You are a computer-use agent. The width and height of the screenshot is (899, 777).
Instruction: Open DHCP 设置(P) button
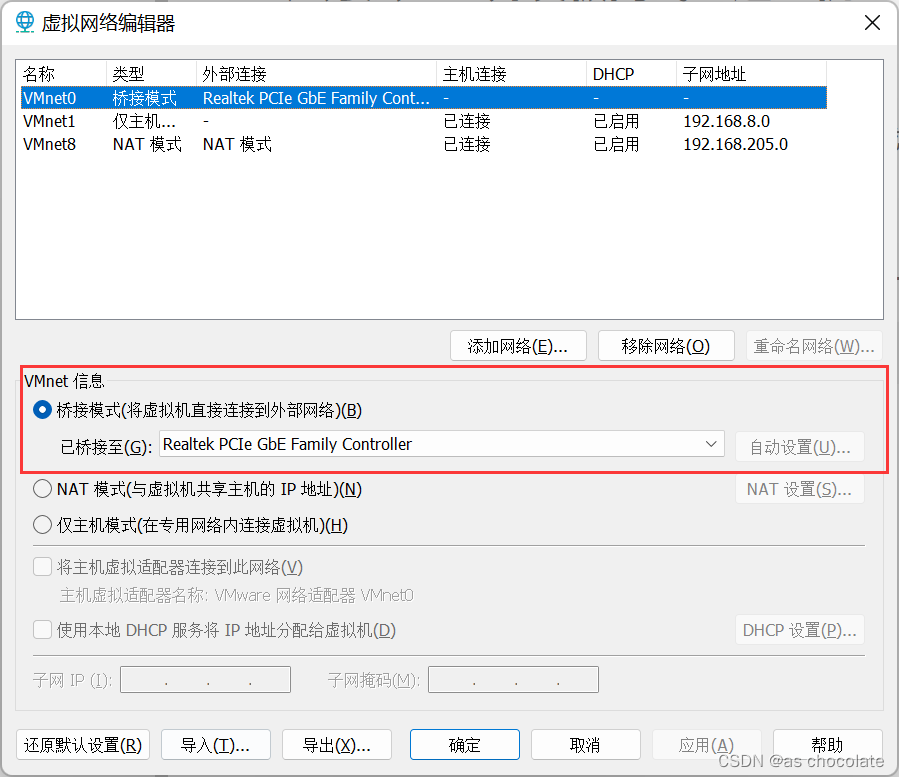[800, 630]
